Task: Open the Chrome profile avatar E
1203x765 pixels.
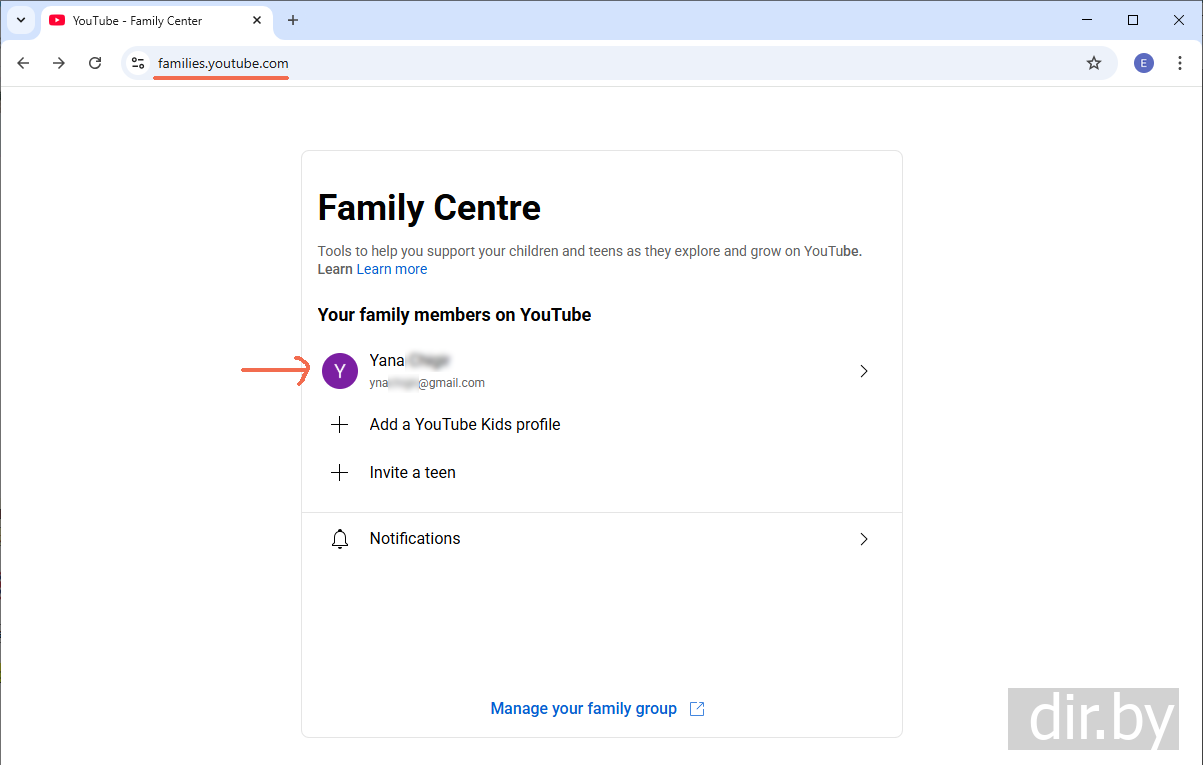Action: 1144,63
